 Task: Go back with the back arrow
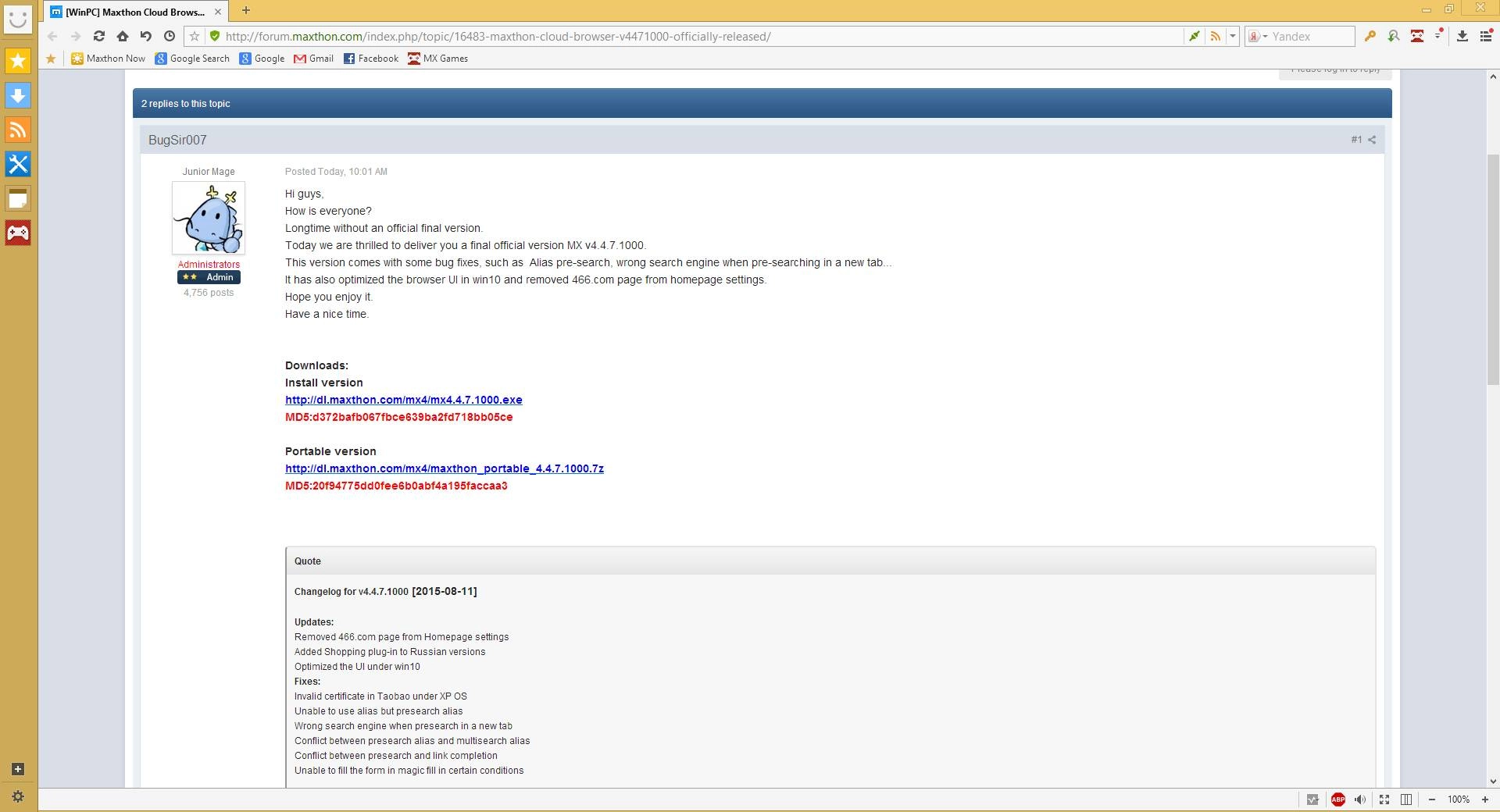click(52, 36)
